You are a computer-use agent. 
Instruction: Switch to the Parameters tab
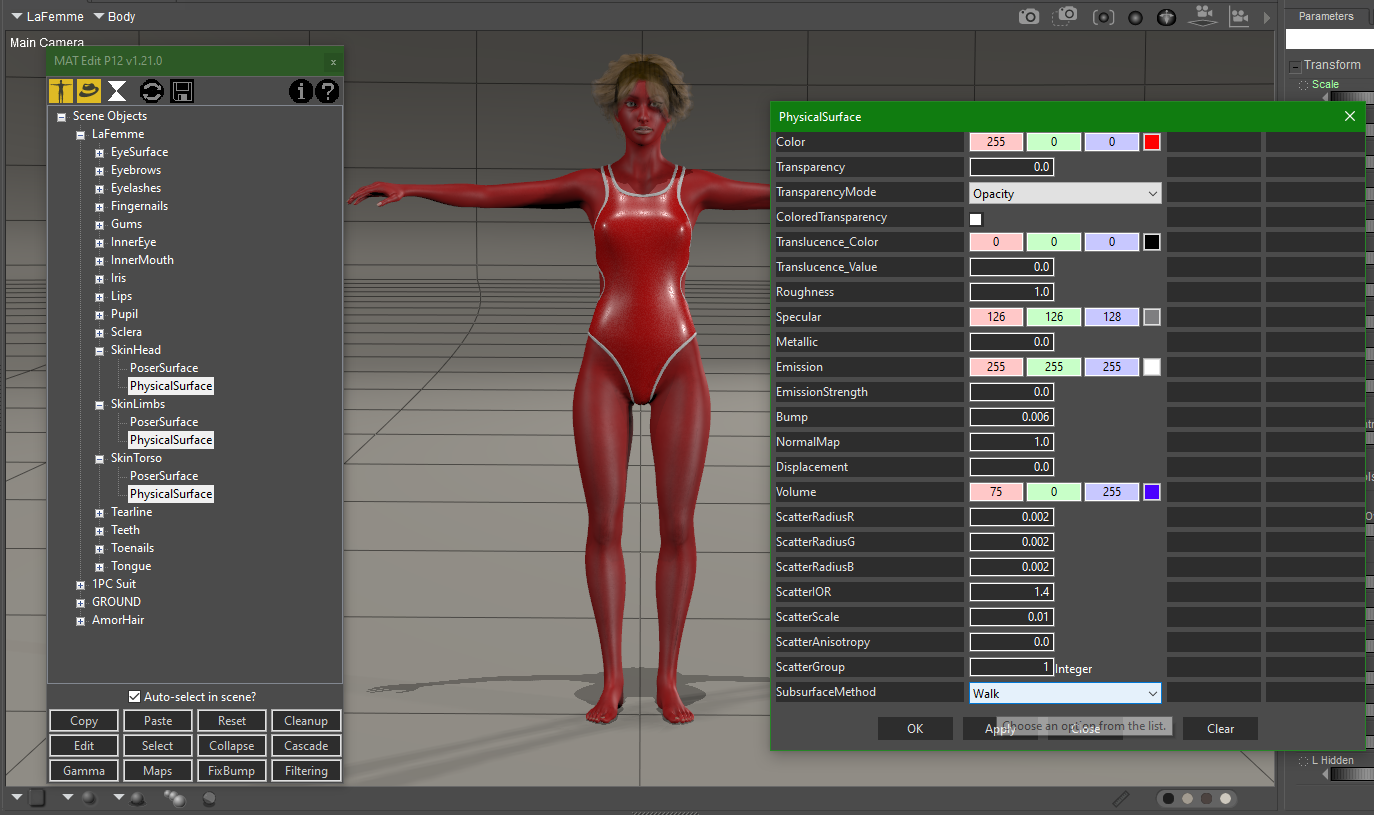[x=1325, y=16]
